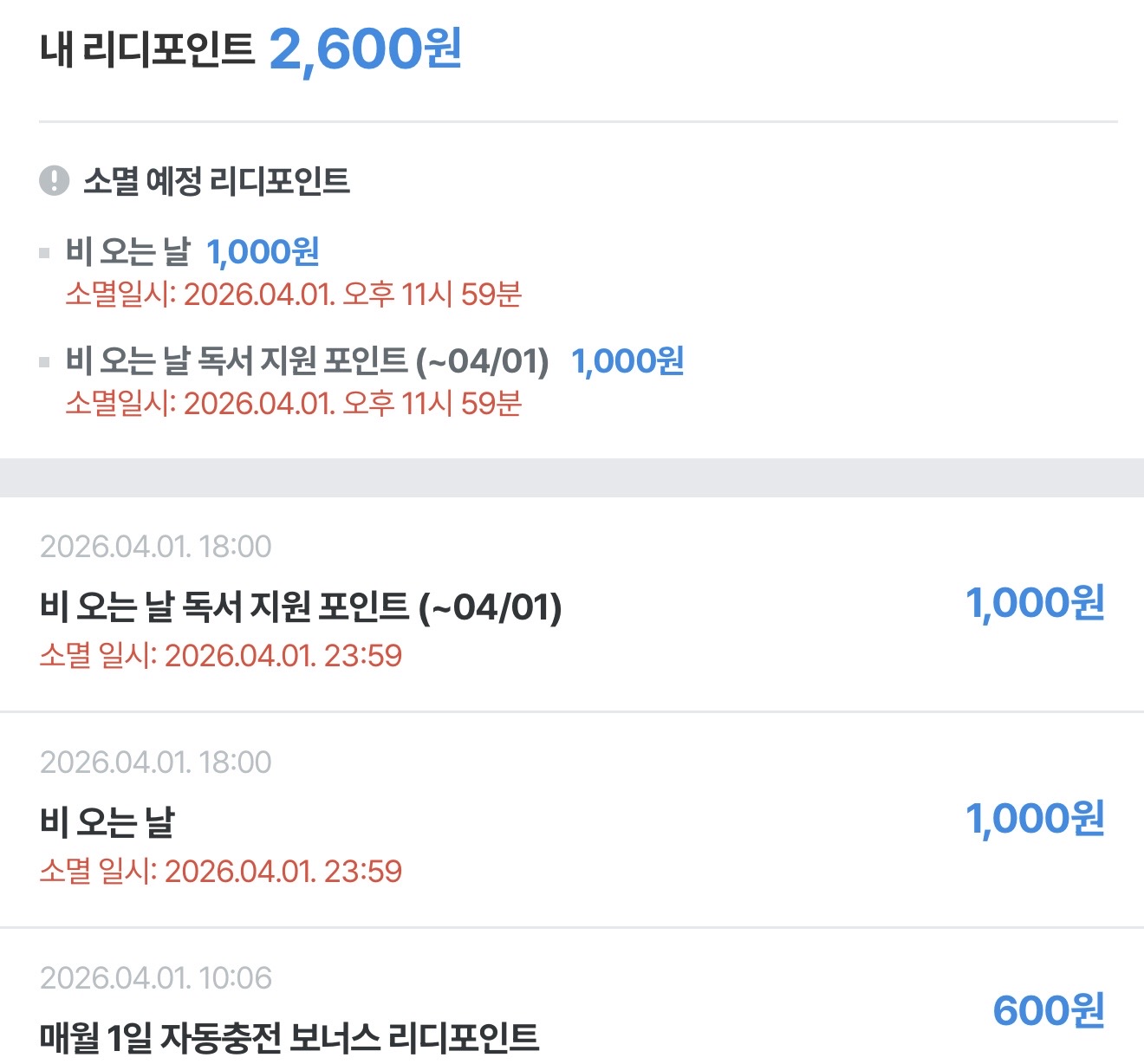Screen dimensions: 1144x1064
Task: Tap the 내 리디포인트 heading
Action: tap(147, 49)
